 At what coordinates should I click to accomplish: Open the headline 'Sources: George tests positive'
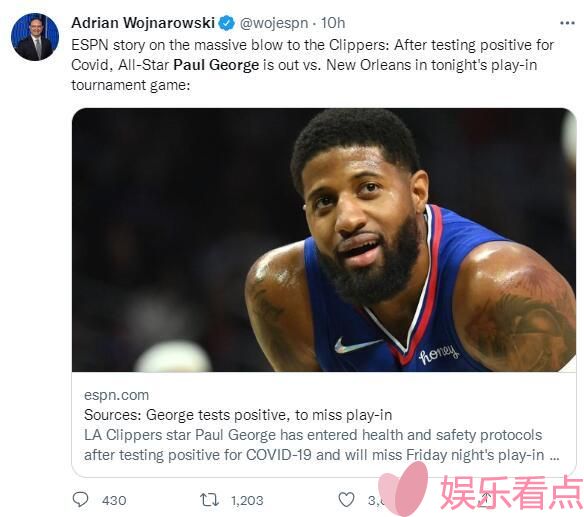coord(238,415)
